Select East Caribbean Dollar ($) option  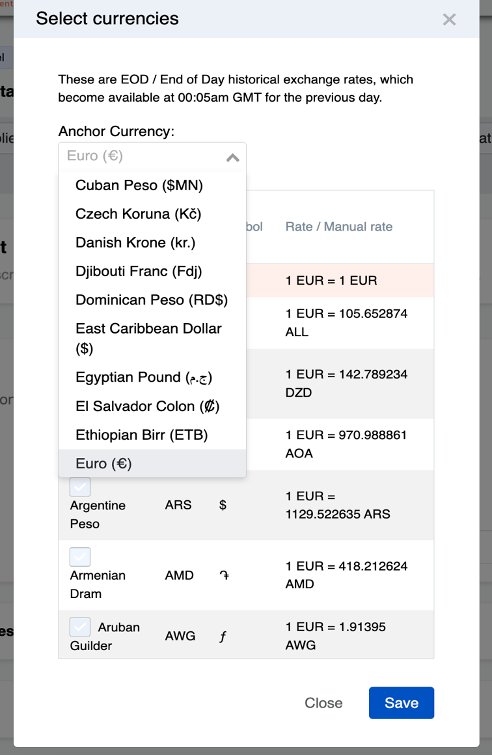tap(152, 338)
